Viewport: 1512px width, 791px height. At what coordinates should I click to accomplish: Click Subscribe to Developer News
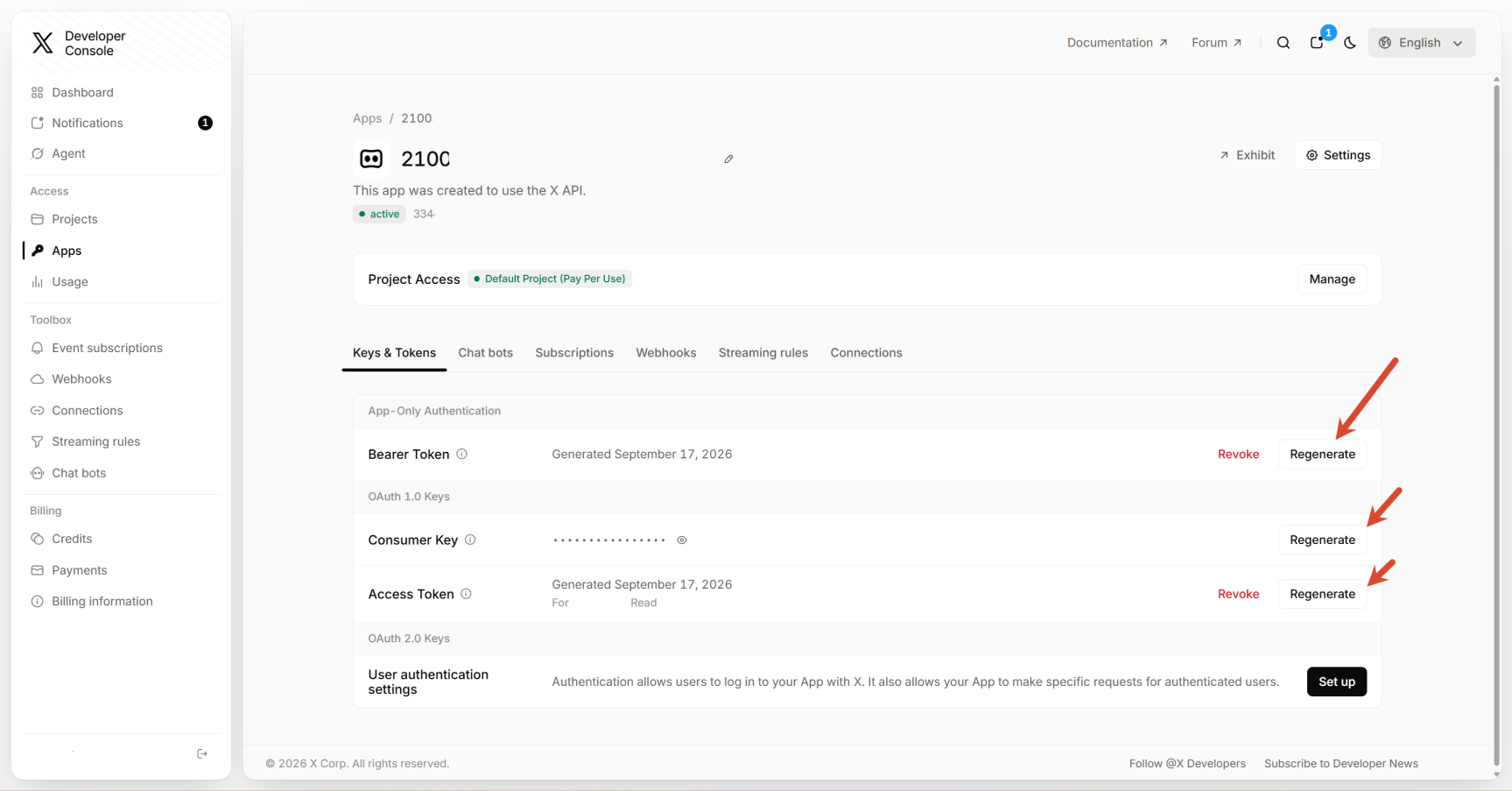pyautogui.click(x=1341, y=764)
